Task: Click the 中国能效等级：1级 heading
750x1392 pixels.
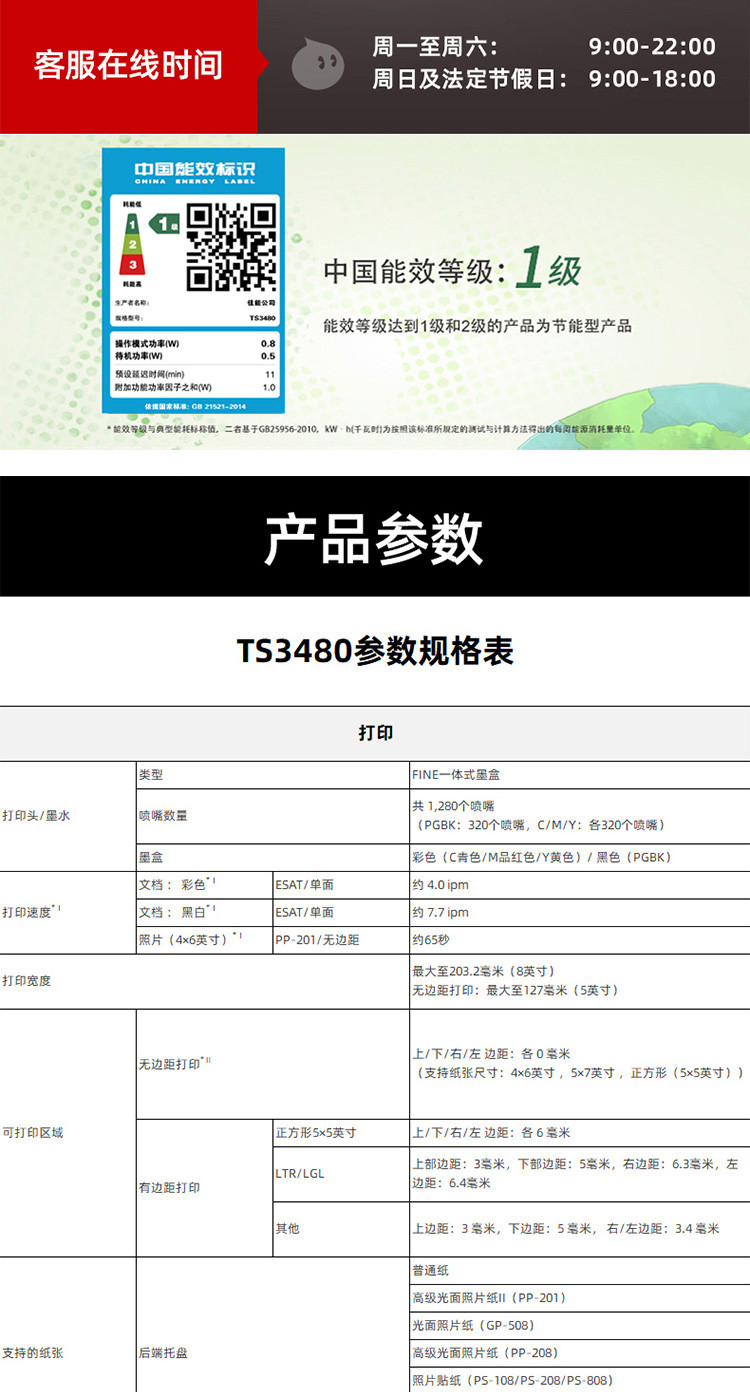Action: tap(452, 271)
